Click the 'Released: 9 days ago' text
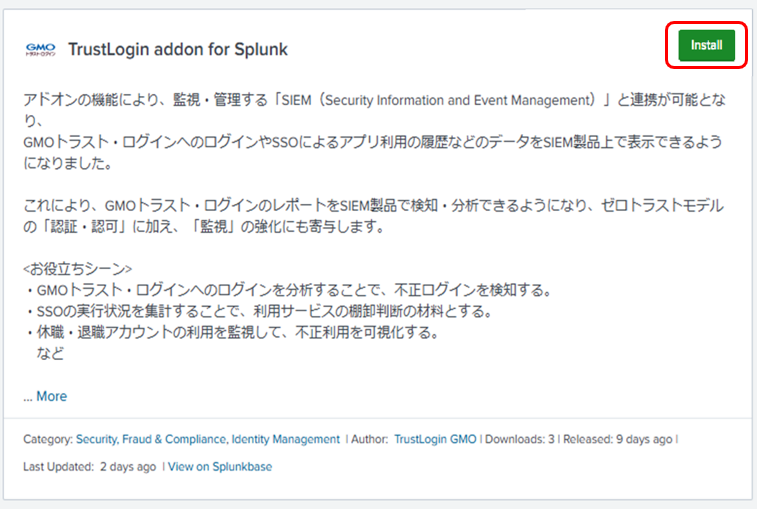Viewport: 757px width, 509px height. point(617,439)
